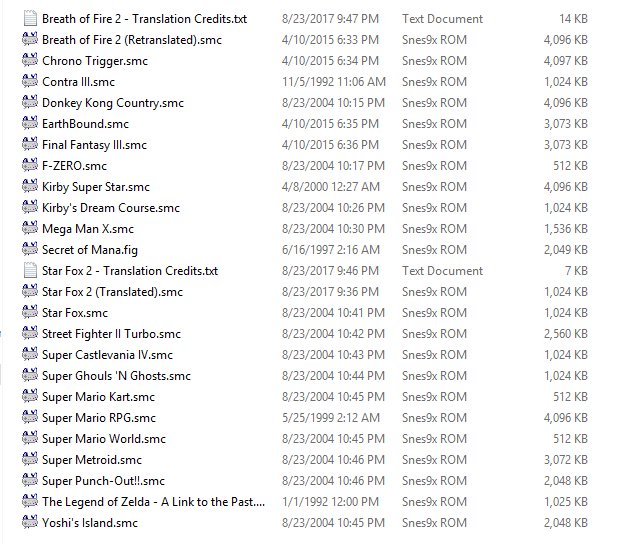This screenshot has width=622, height=544.
Task: Click the Super Metroid.smc ROM icon
Action: [30, 459]
